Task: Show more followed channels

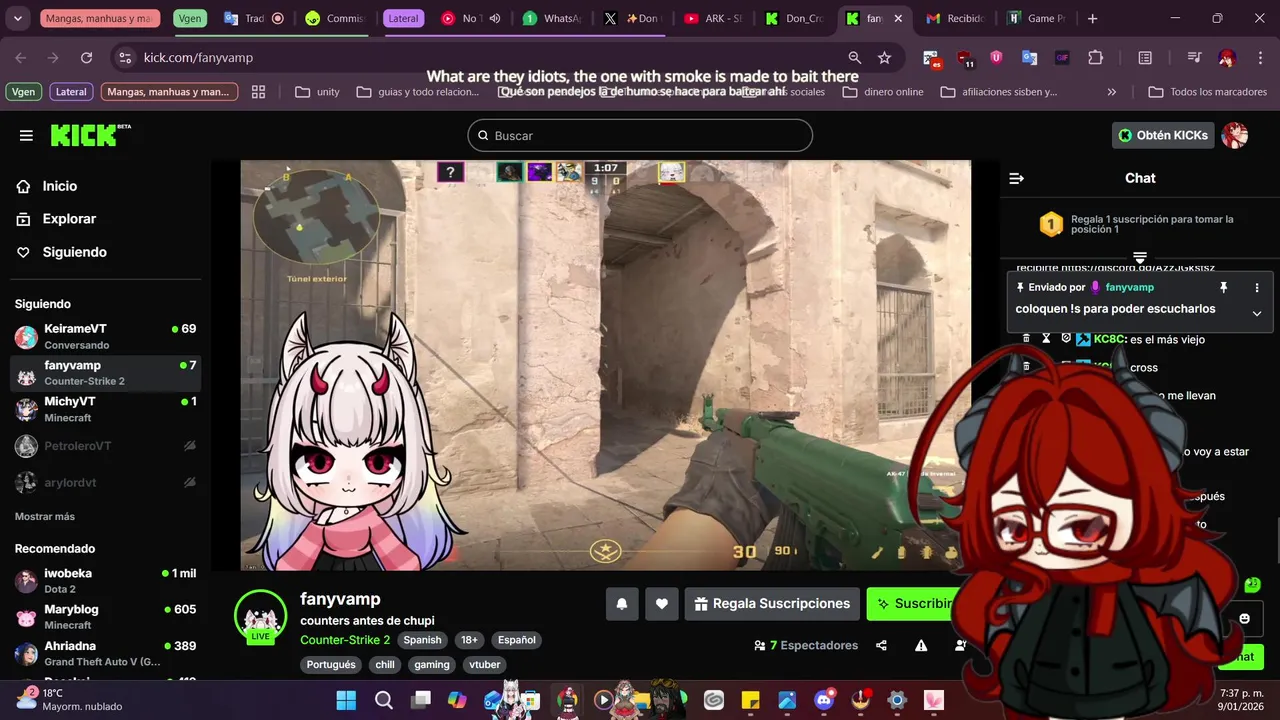Action: [x=45, y=517]
